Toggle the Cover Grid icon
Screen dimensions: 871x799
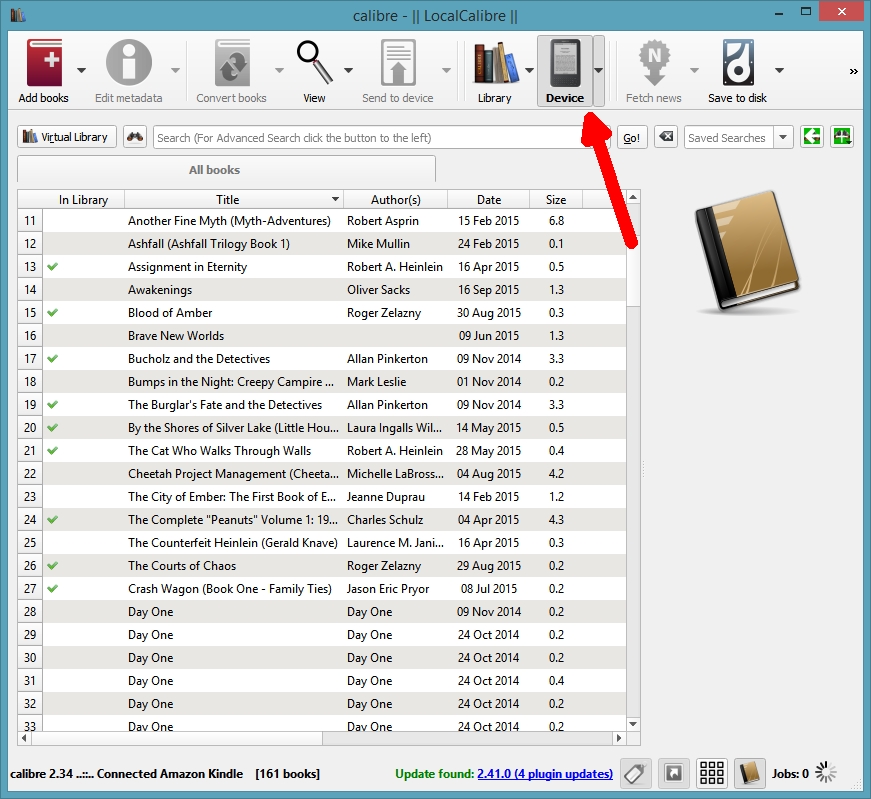[x=712, y=773]
